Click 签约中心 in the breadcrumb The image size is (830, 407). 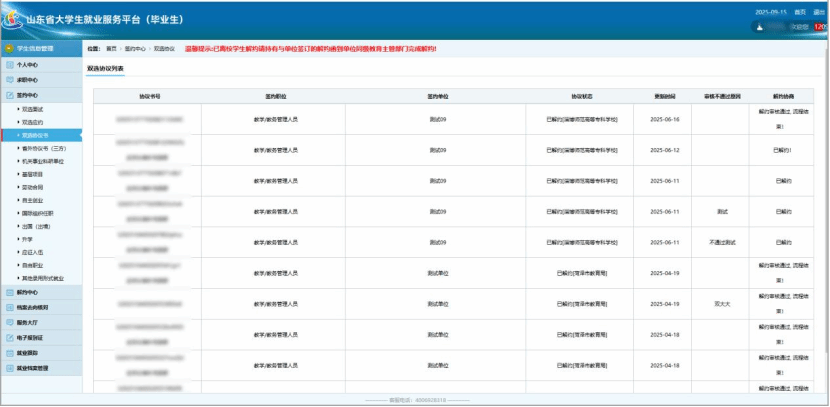135,48
